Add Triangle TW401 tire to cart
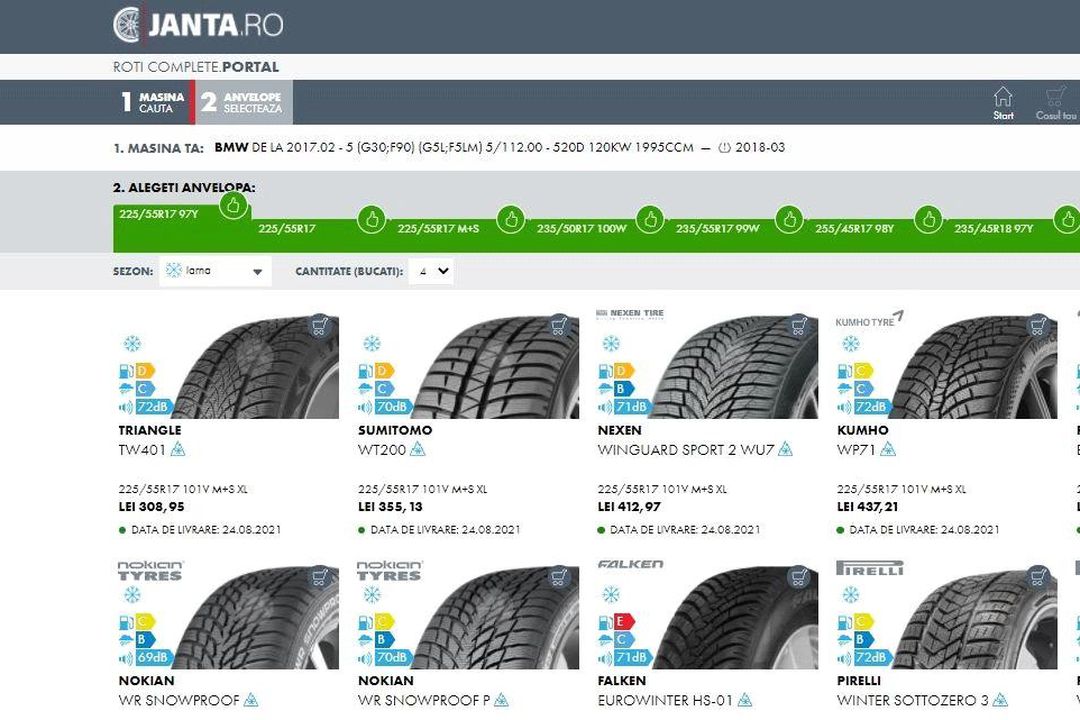This screenshot has width=1080, height=720. pos(320,326)
